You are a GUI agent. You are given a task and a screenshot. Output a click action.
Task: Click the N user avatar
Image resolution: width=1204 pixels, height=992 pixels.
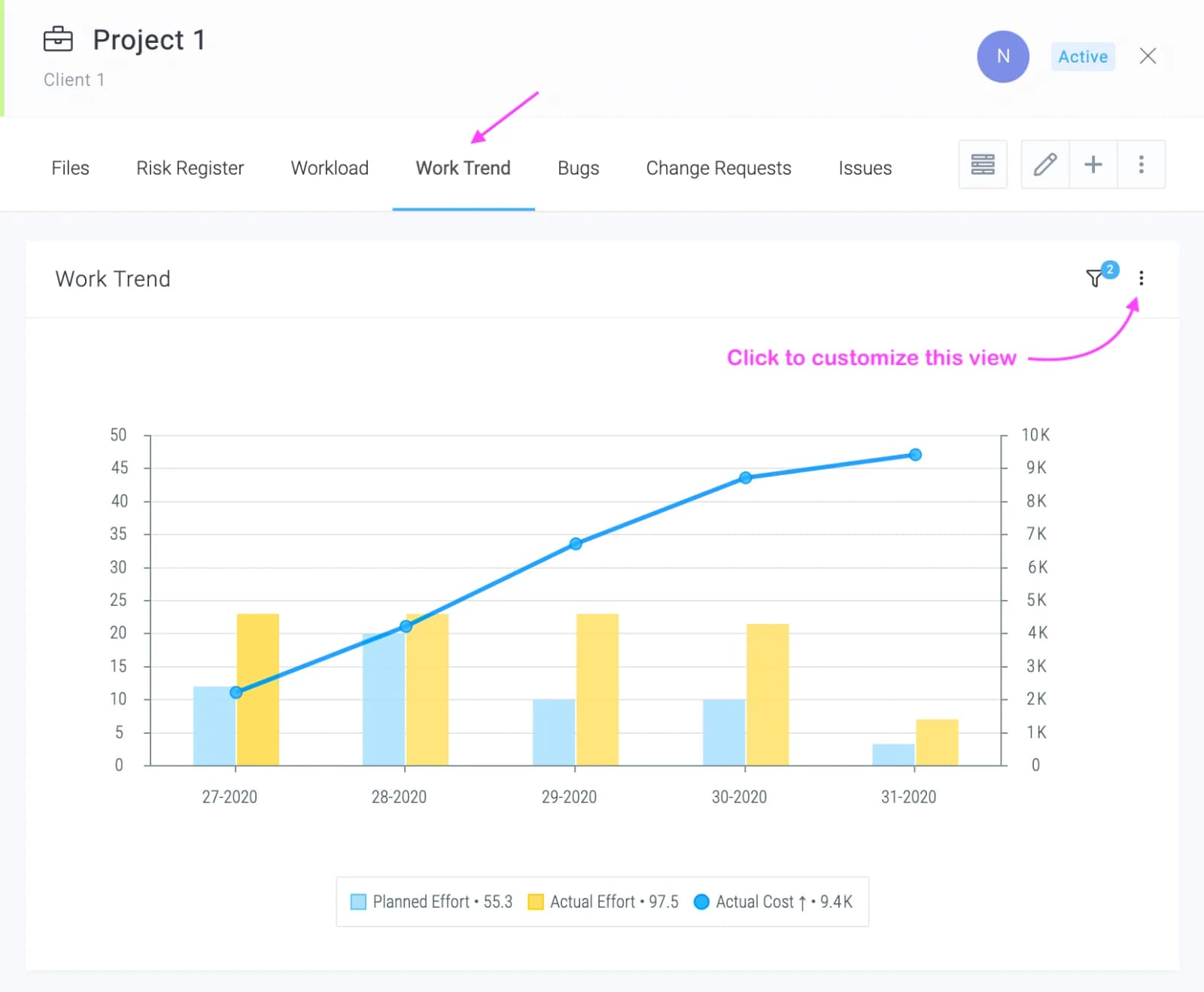pos(1003,56)
